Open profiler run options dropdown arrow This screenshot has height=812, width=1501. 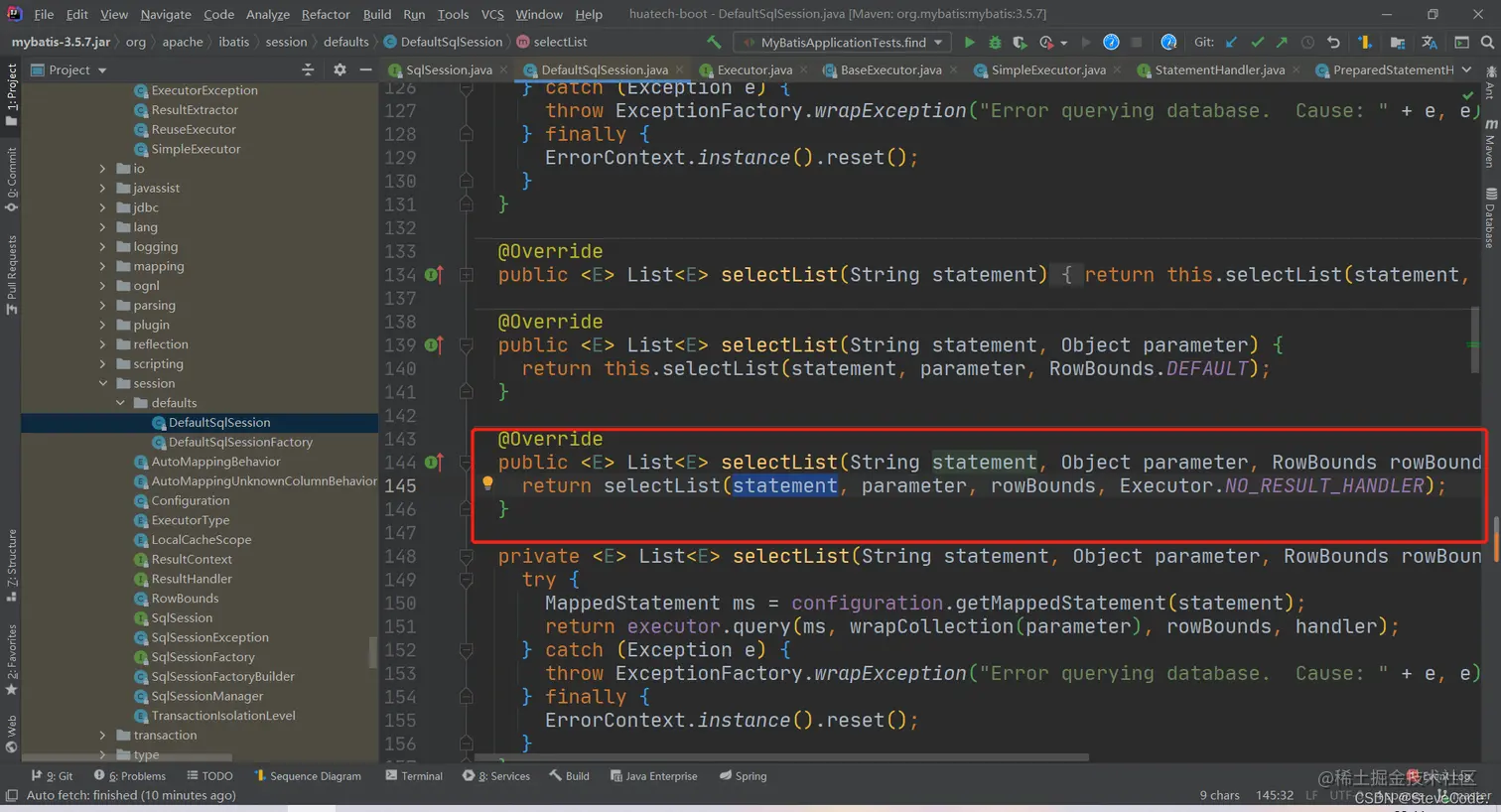(x=1063, y=43)
